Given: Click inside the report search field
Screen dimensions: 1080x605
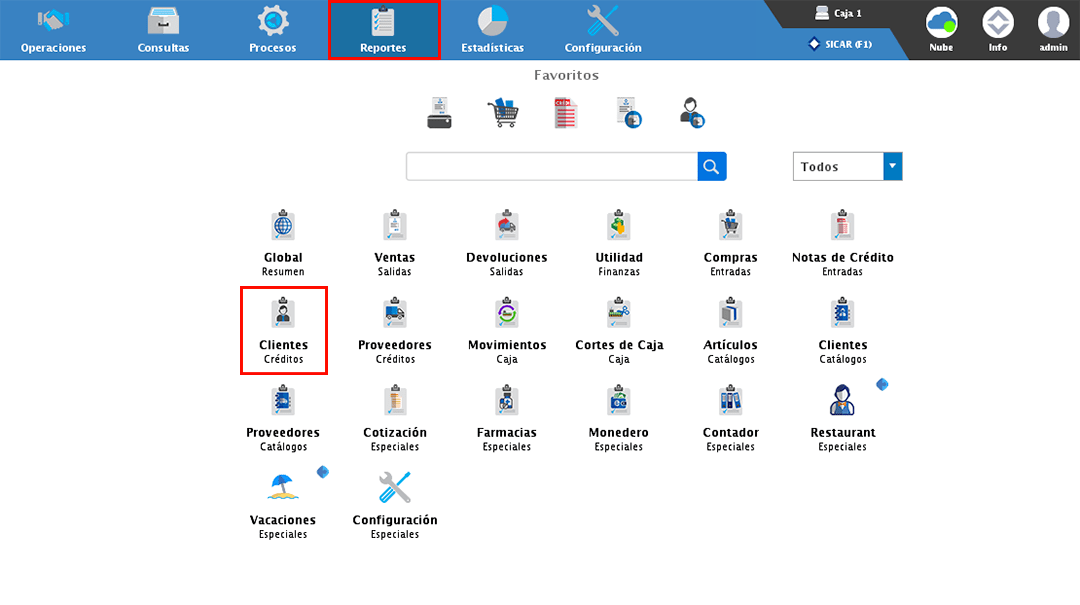Looking at the screenshot, I should point(550,167).
